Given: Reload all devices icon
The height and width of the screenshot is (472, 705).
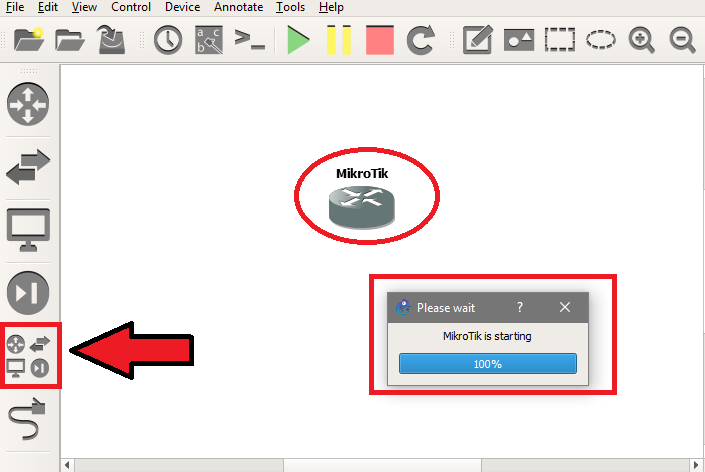Looking at the screenshot, I should click(x=421, y=40).
